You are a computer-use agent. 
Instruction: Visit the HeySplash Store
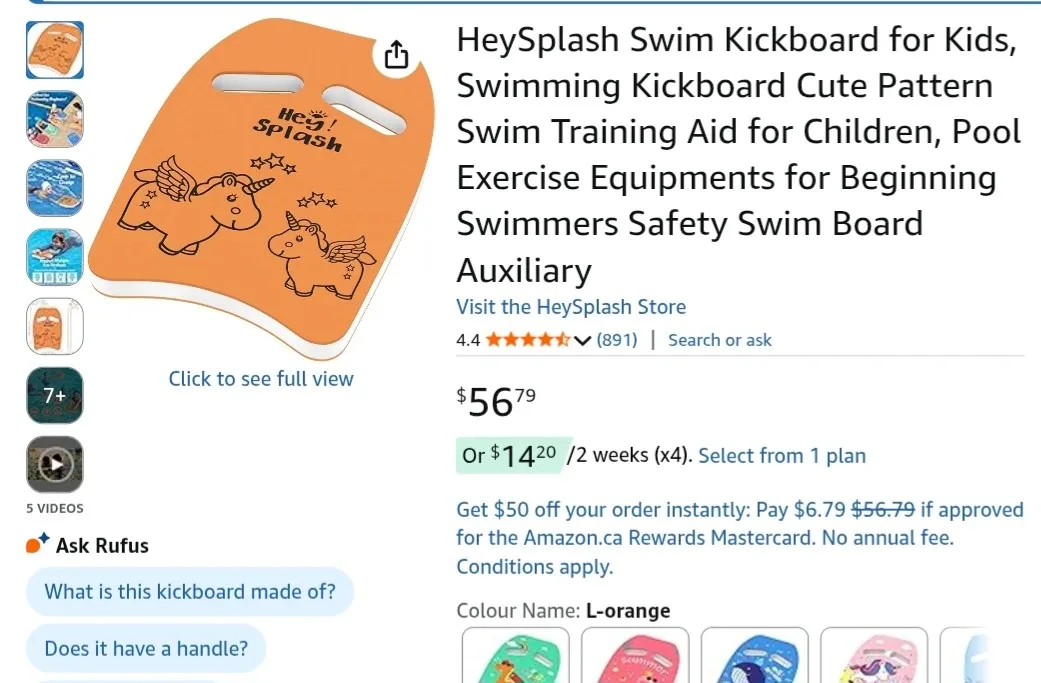[571, 307]
